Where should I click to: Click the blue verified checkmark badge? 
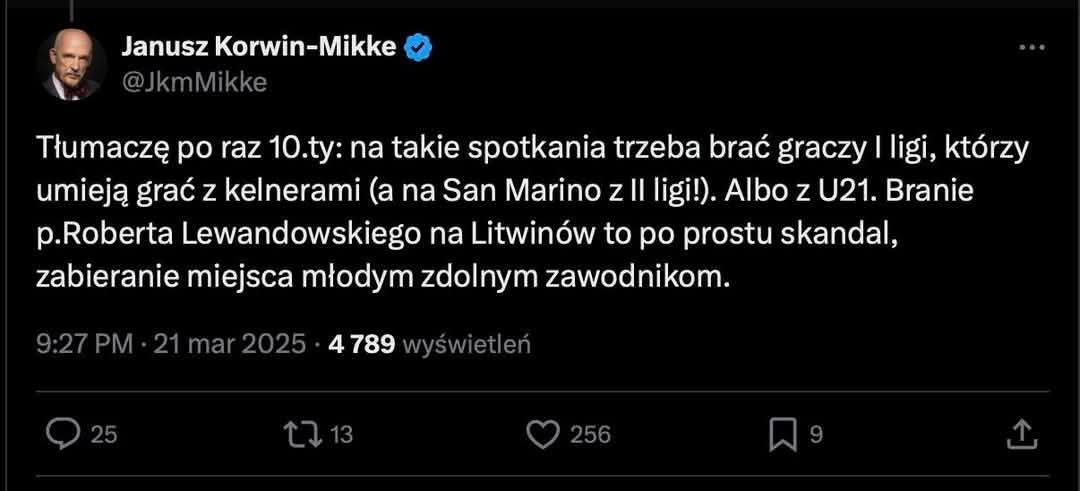tap(418, 48)
